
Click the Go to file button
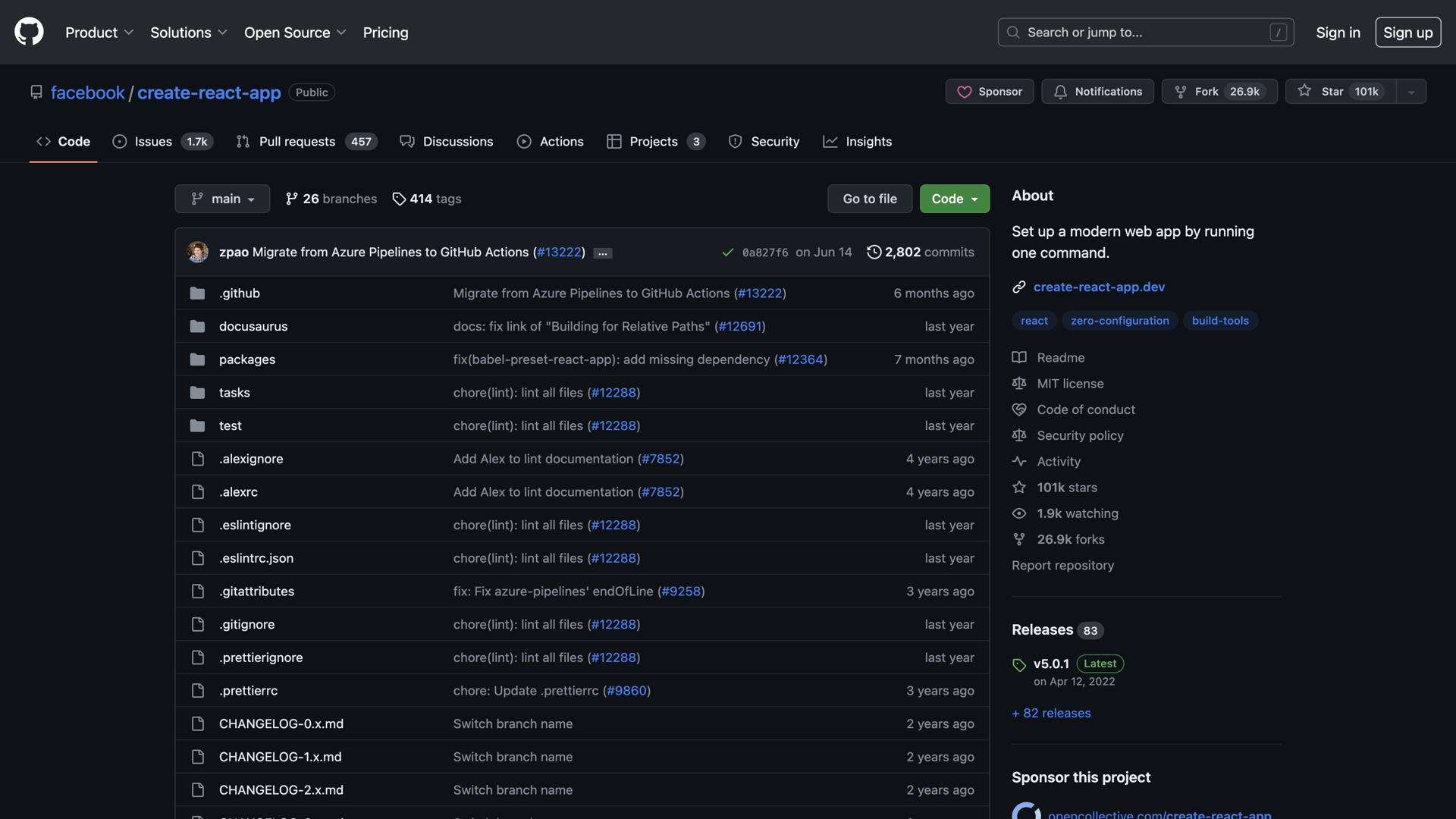click(x=869, y=199)
